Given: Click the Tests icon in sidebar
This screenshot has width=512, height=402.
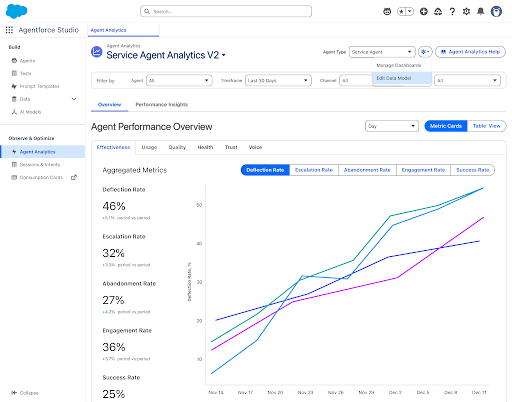Looking at the screenshot, I should tap(14, 73).
